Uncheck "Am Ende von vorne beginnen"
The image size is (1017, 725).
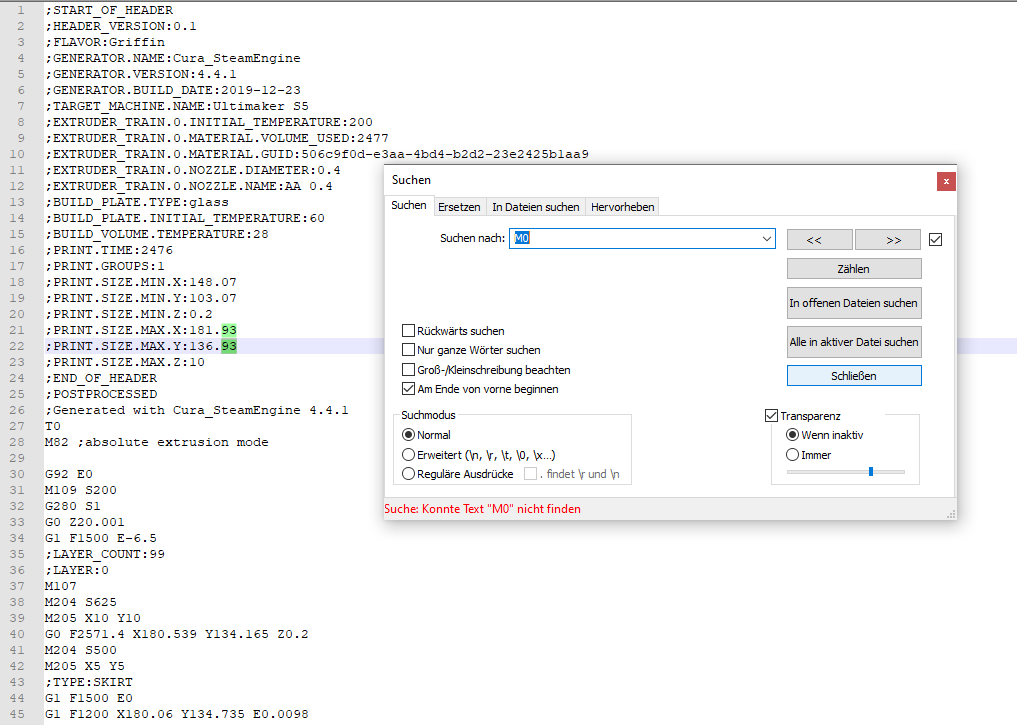click(409, 388)
